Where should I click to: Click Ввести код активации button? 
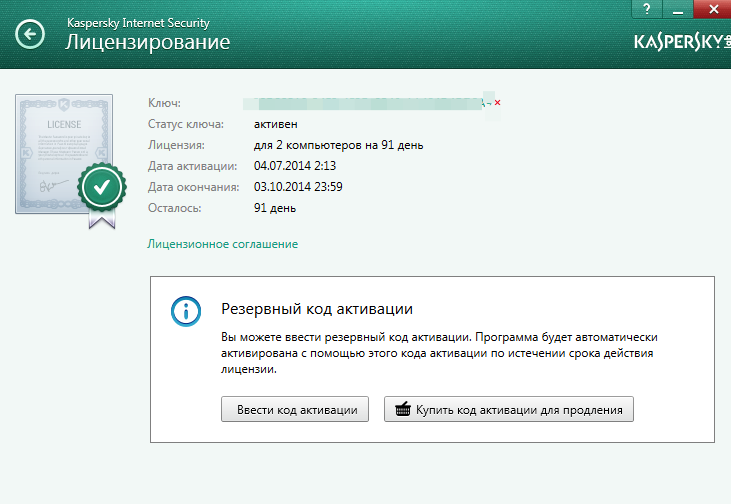[295, 409]
